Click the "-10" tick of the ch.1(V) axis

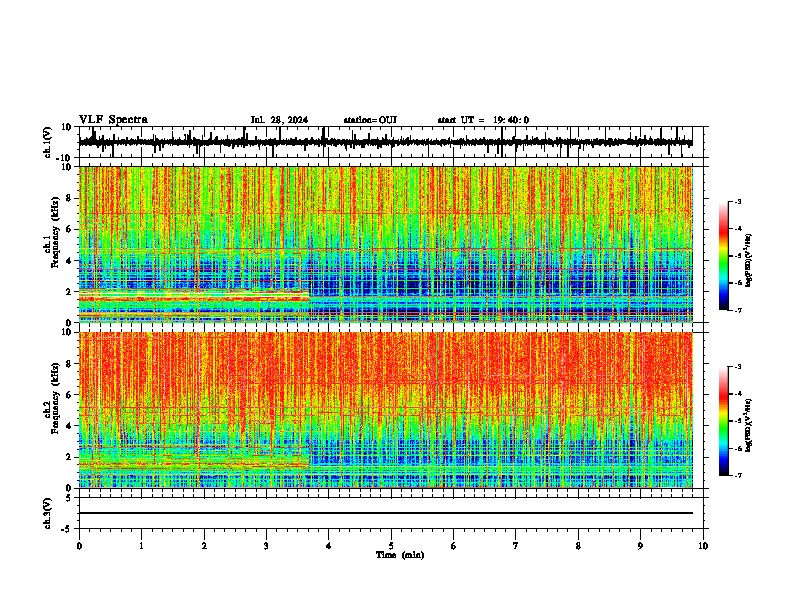tap(65, 158)
